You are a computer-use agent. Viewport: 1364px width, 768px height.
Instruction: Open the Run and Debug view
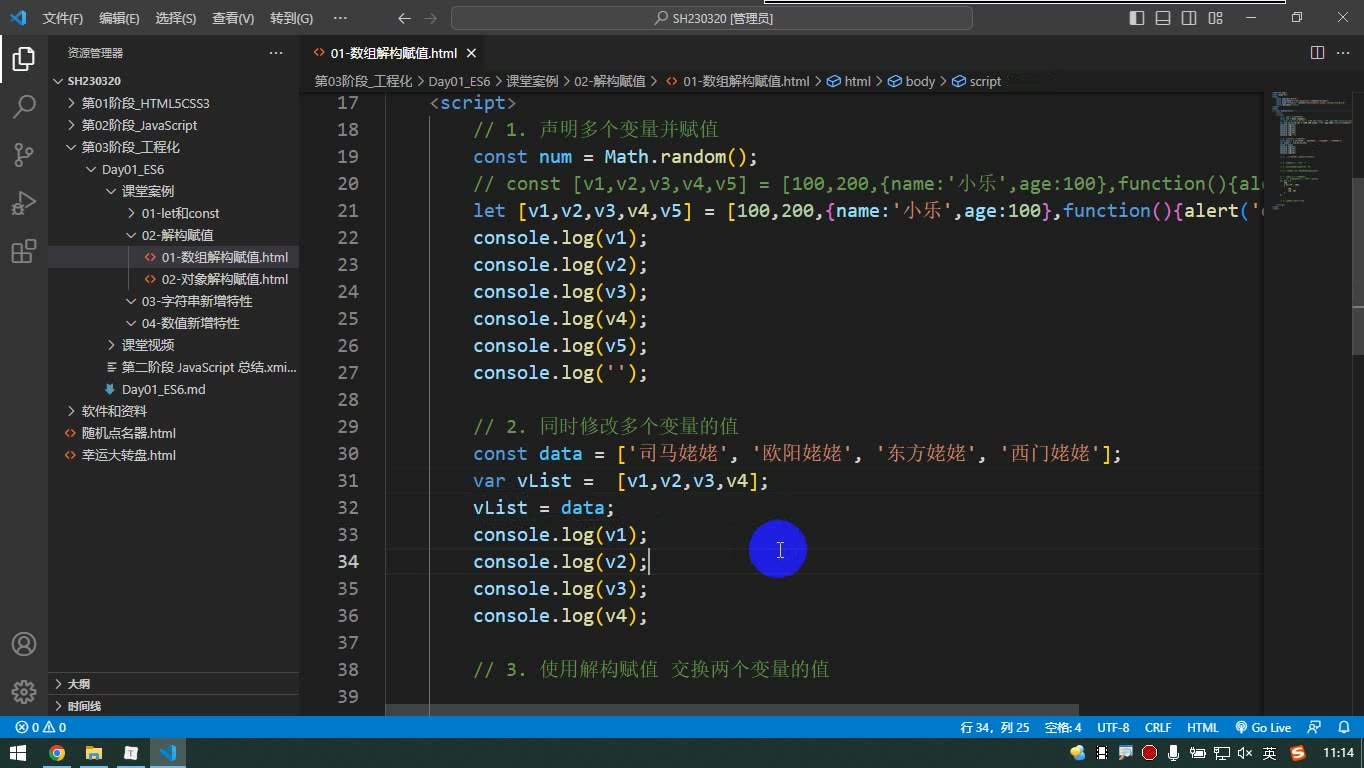coord(24,203)
